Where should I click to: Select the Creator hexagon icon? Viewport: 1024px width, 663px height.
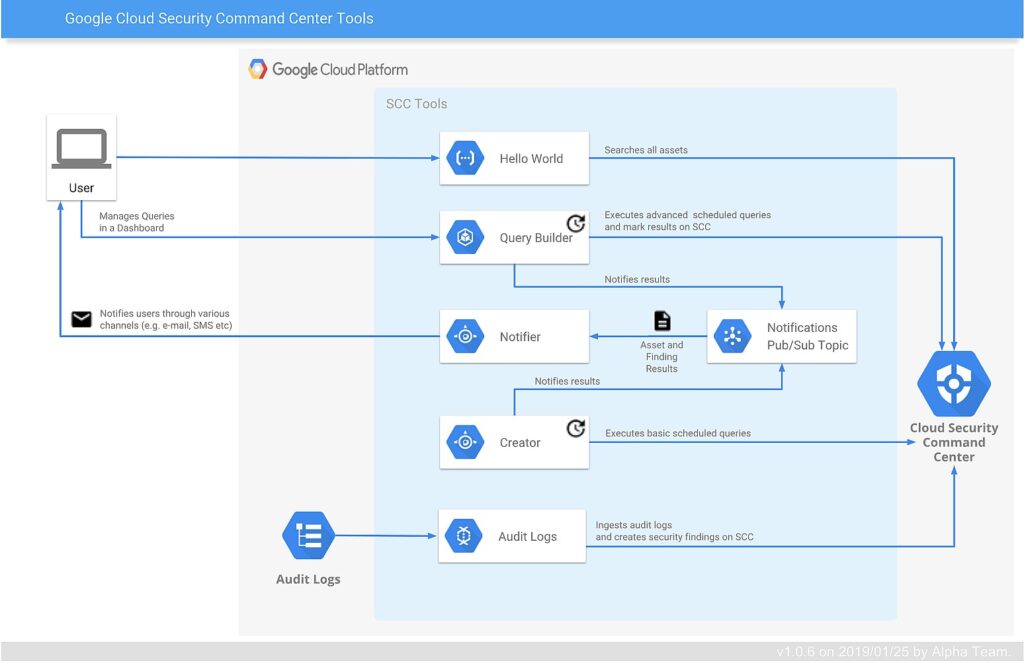coord(465,442)
